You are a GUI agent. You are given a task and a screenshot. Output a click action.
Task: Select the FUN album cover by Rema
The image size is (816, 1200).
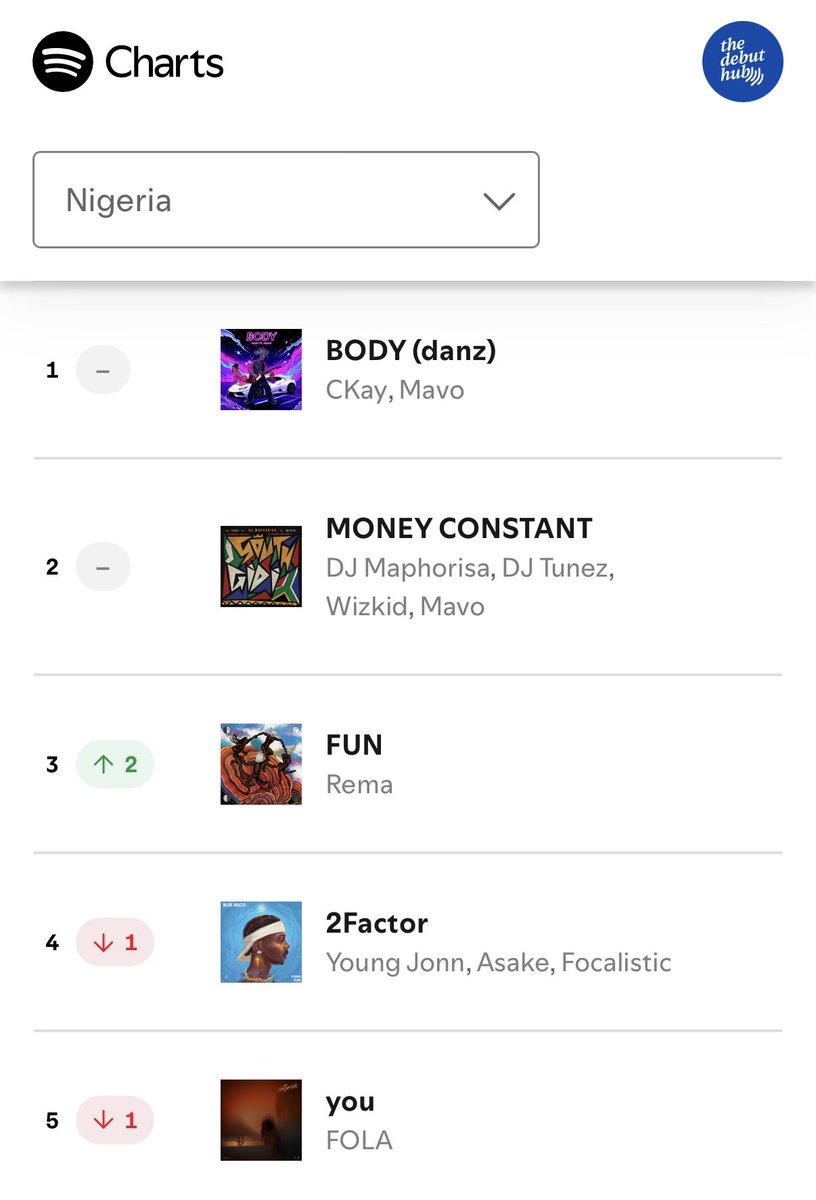pyautogui.click(x=261, y=765)
